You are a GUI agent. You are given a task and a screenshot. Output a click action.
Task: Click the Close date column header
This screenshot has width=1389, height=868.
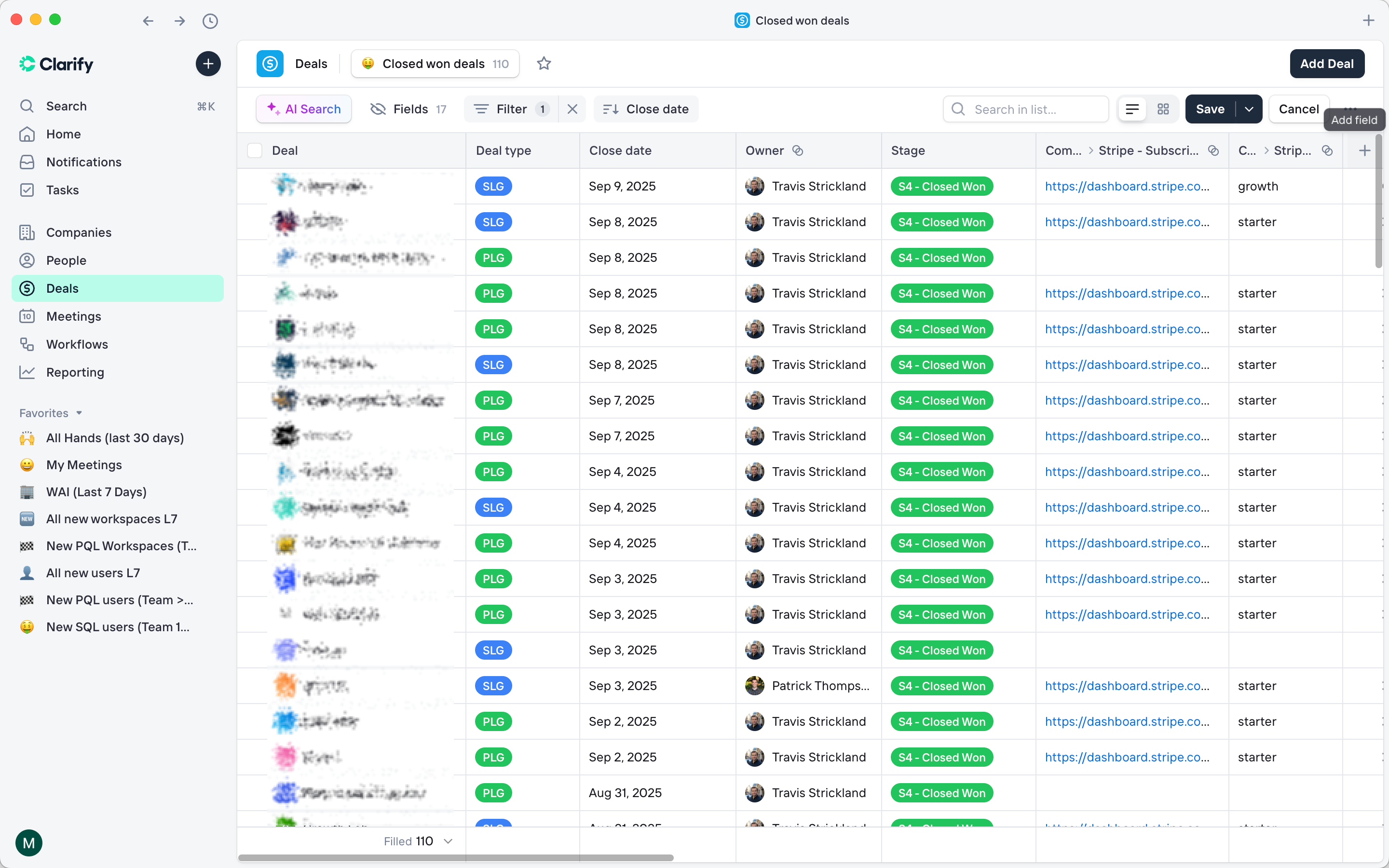[658, 150]
